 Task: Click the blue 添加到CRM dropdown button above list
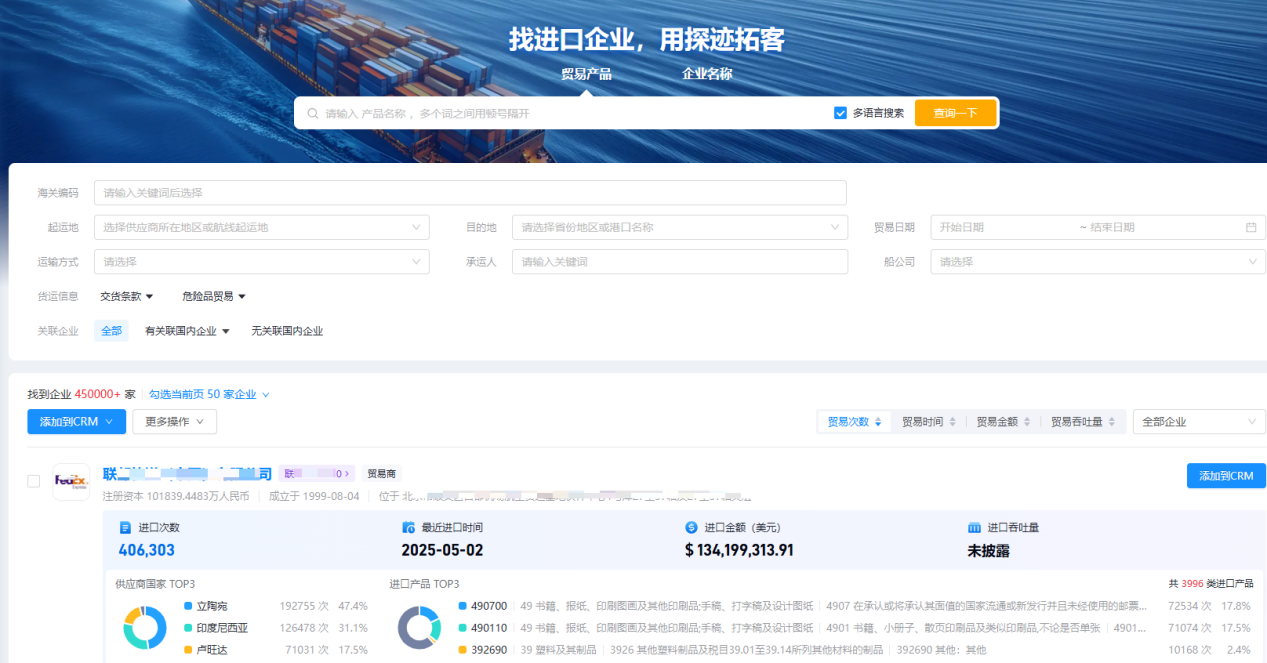(x=76, y=422)
